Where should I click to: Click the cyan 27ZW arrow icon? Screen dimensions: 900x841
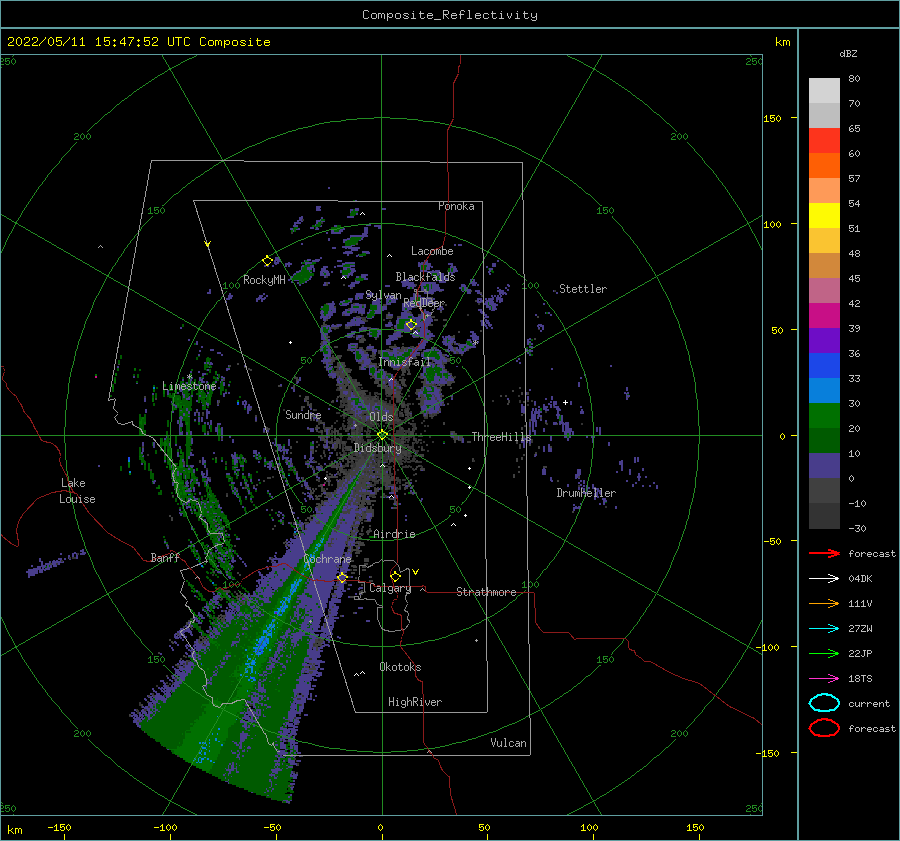(824, 629)
